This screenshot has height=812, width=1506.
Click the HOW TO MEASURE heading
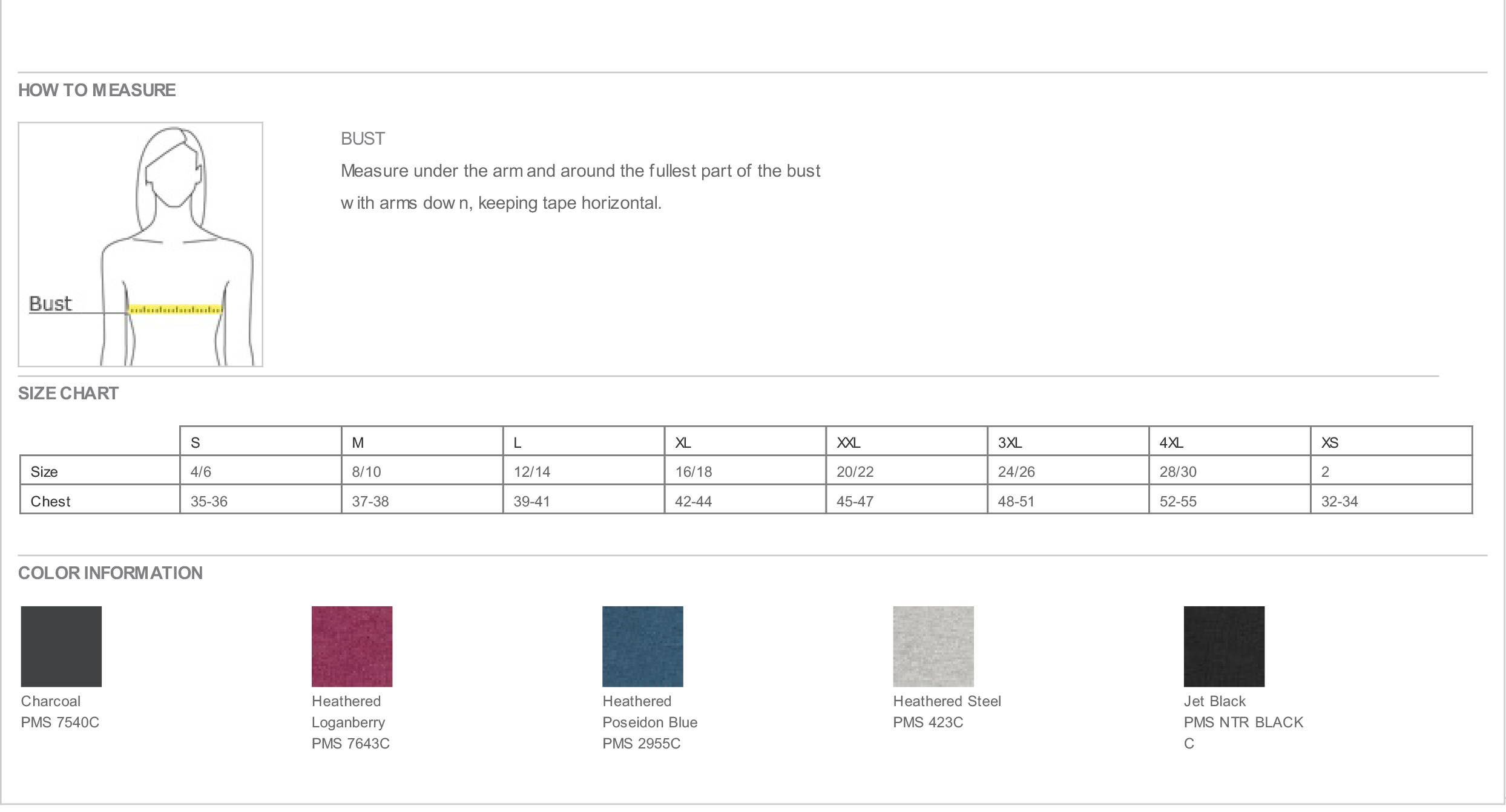point(97,90)
